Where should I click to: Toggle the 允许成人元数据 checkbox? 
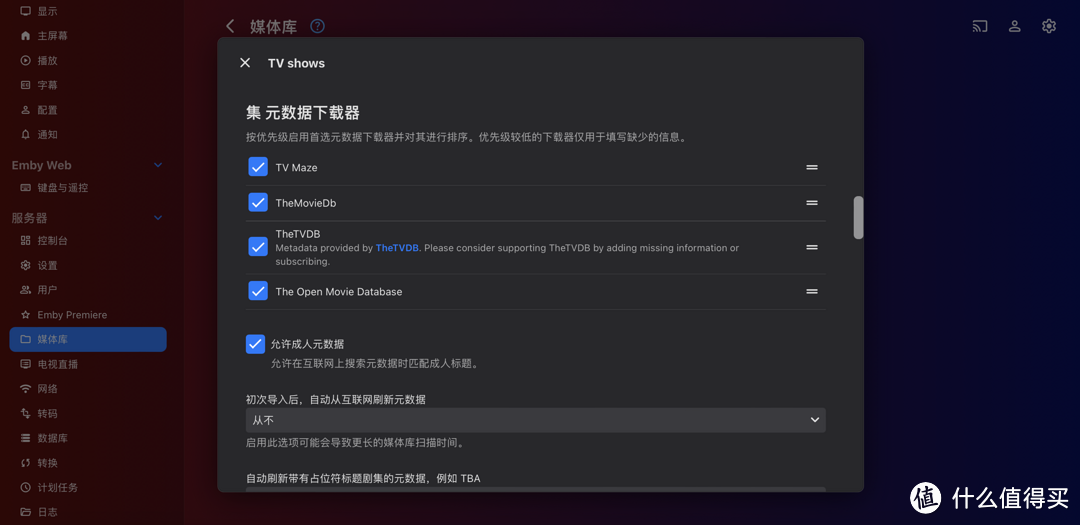coord(256,344)
